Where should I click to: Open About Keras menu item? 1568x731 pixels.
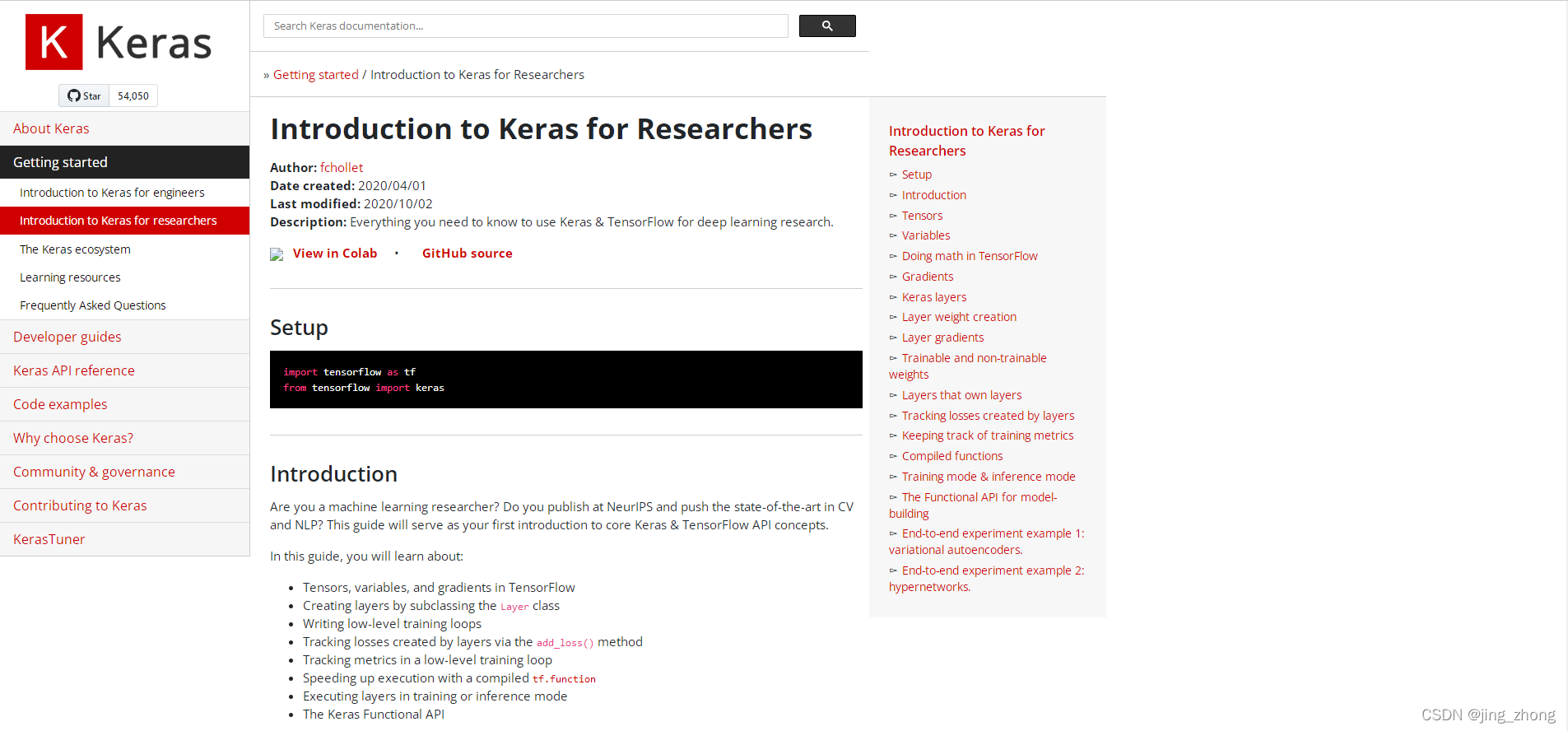(125, 128)
